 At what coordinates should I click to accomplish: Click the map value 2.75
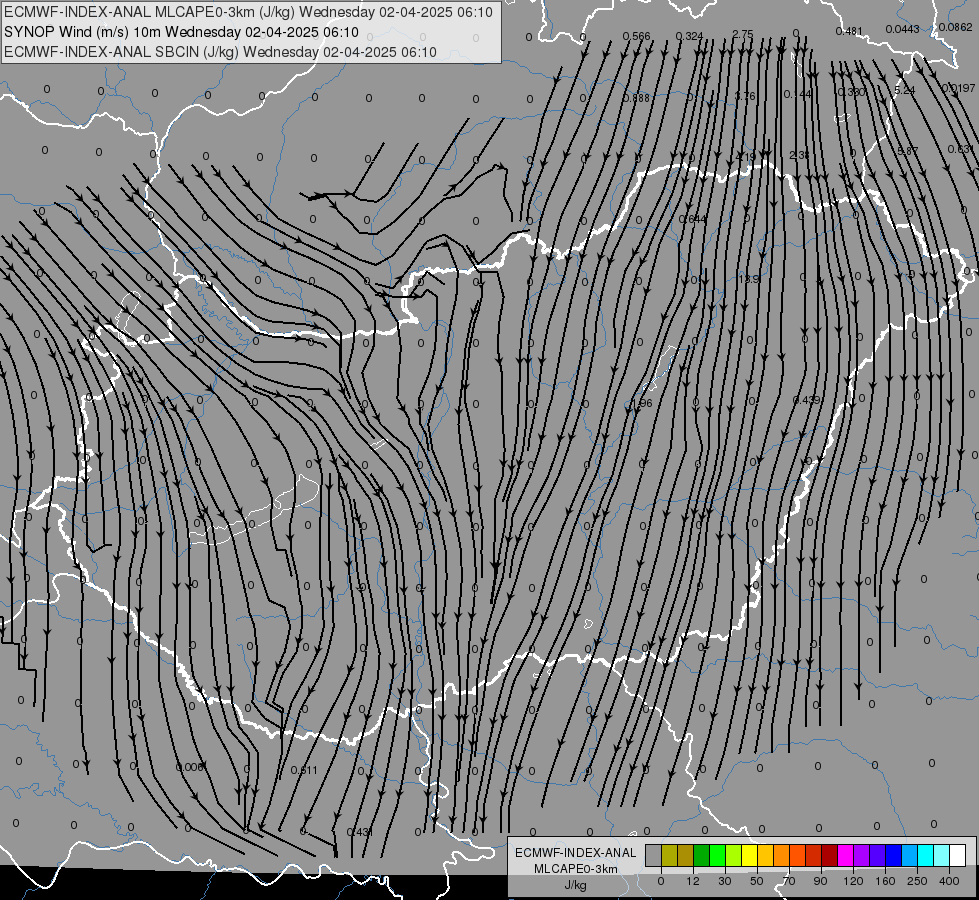point(743,34)
